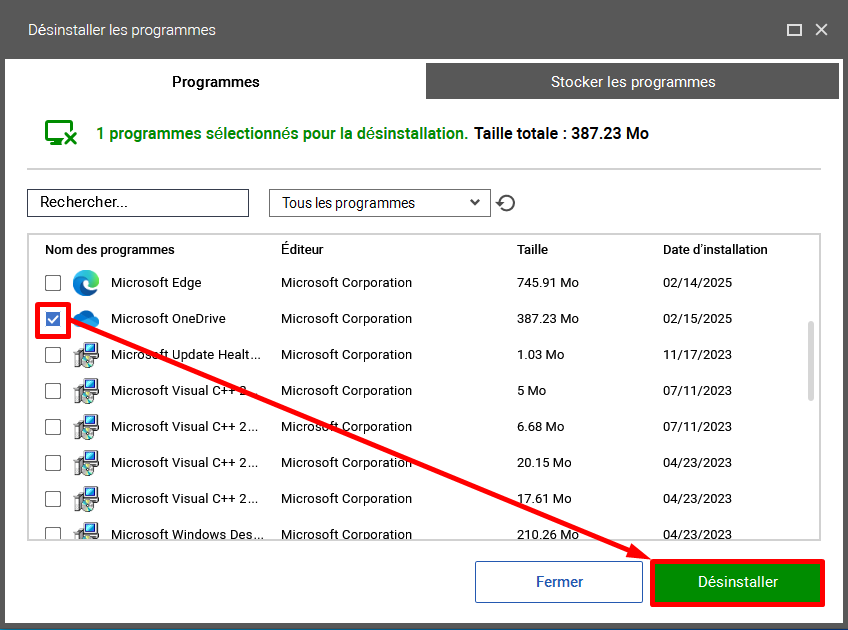Click the 1.03 Mo size value
The image size is (848, 630).
click(x=540, y=355)
